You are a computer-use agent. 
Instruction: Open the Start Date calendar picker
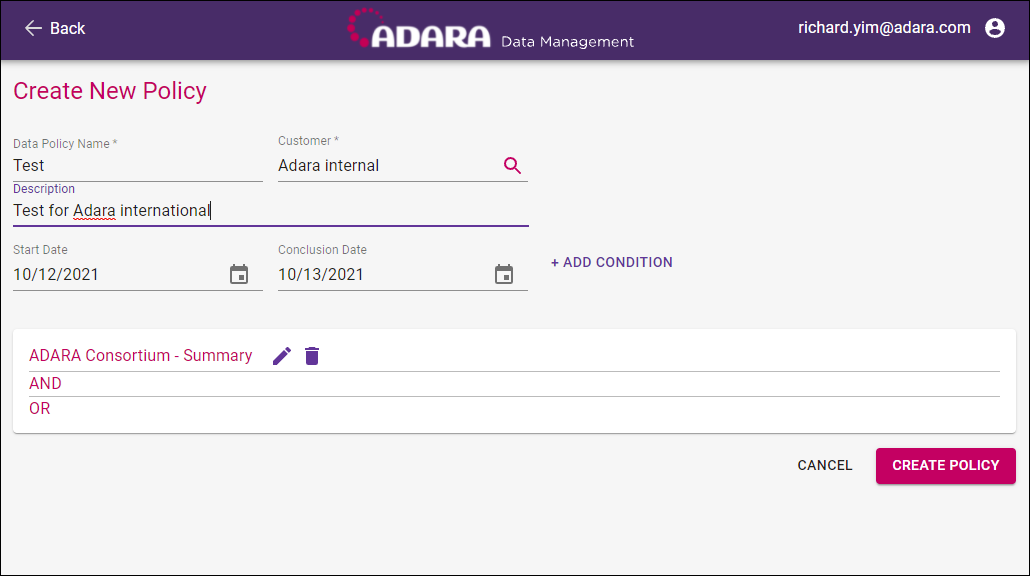(239, 275)
